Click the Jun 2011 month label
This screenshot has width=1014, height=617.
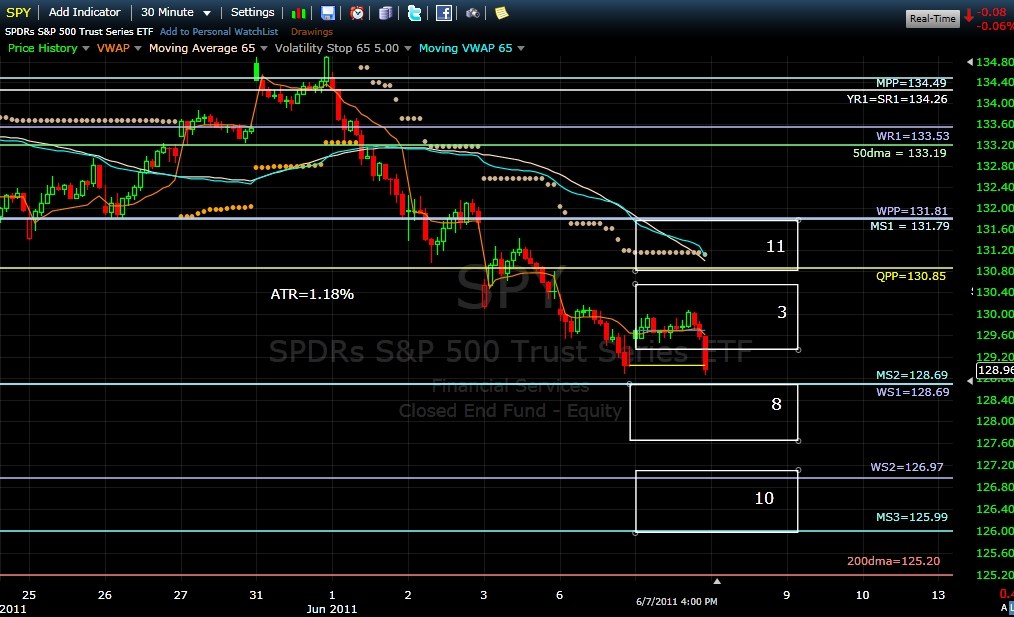[x=331, y=609]
